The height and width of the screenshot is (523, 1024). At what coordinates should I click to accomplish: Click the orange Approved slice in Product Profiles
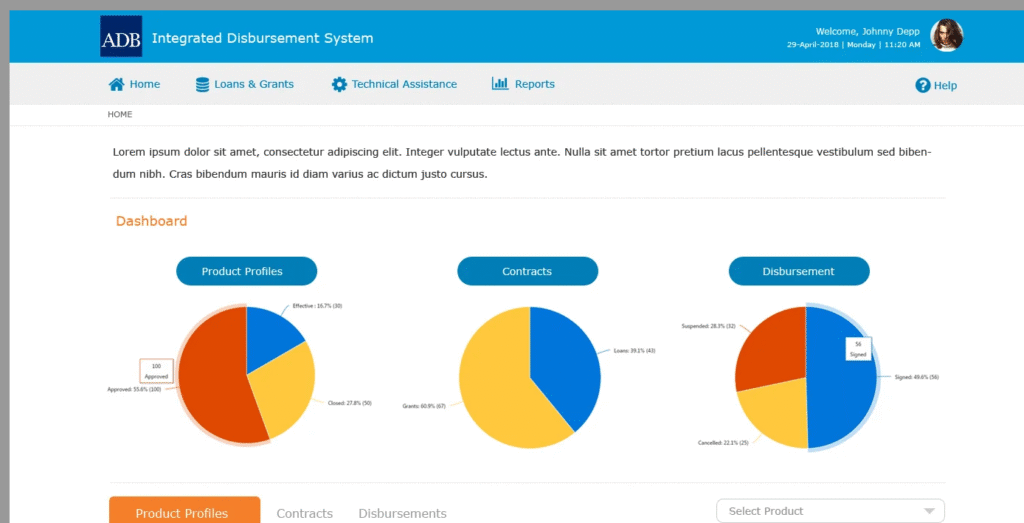point(215,385)
